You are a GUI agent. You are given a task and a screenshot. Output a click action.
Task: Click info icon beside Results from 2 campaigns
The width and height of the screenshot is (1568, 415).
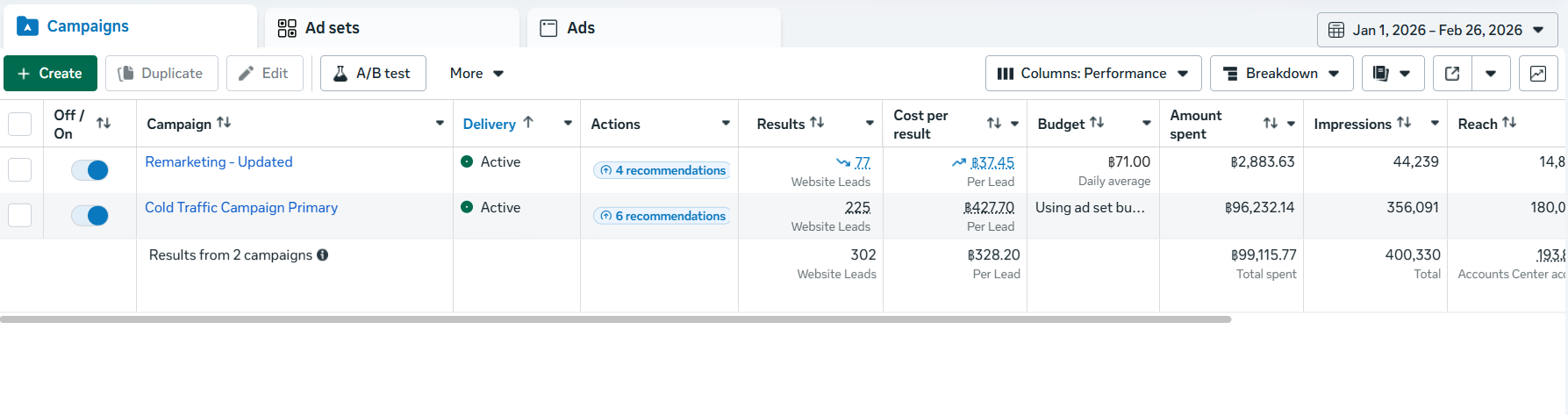[x=323, y=255]
